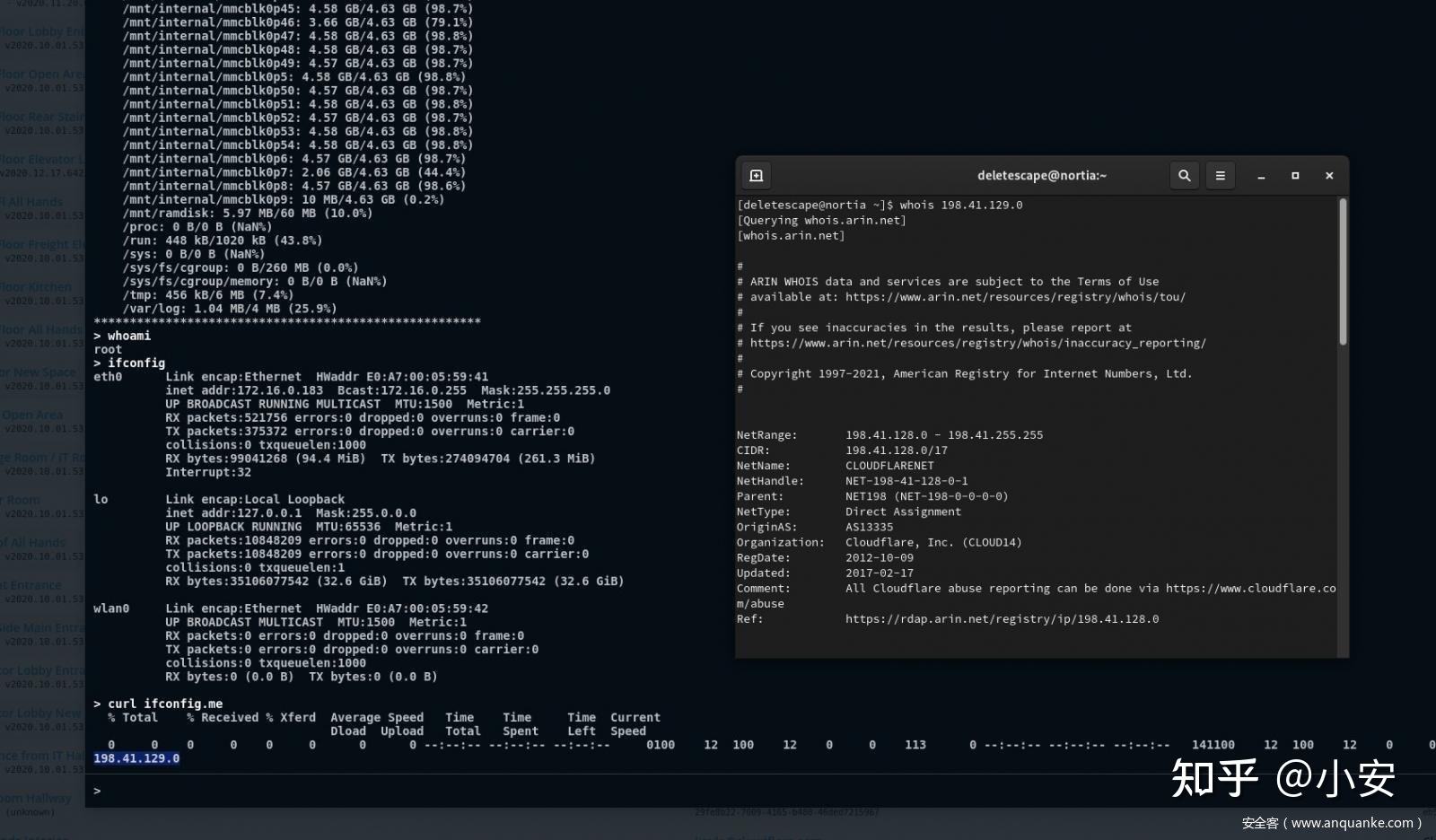
Task: Click the CIDR value 198.41.128.0/17
Action: [x=897, y=451]
